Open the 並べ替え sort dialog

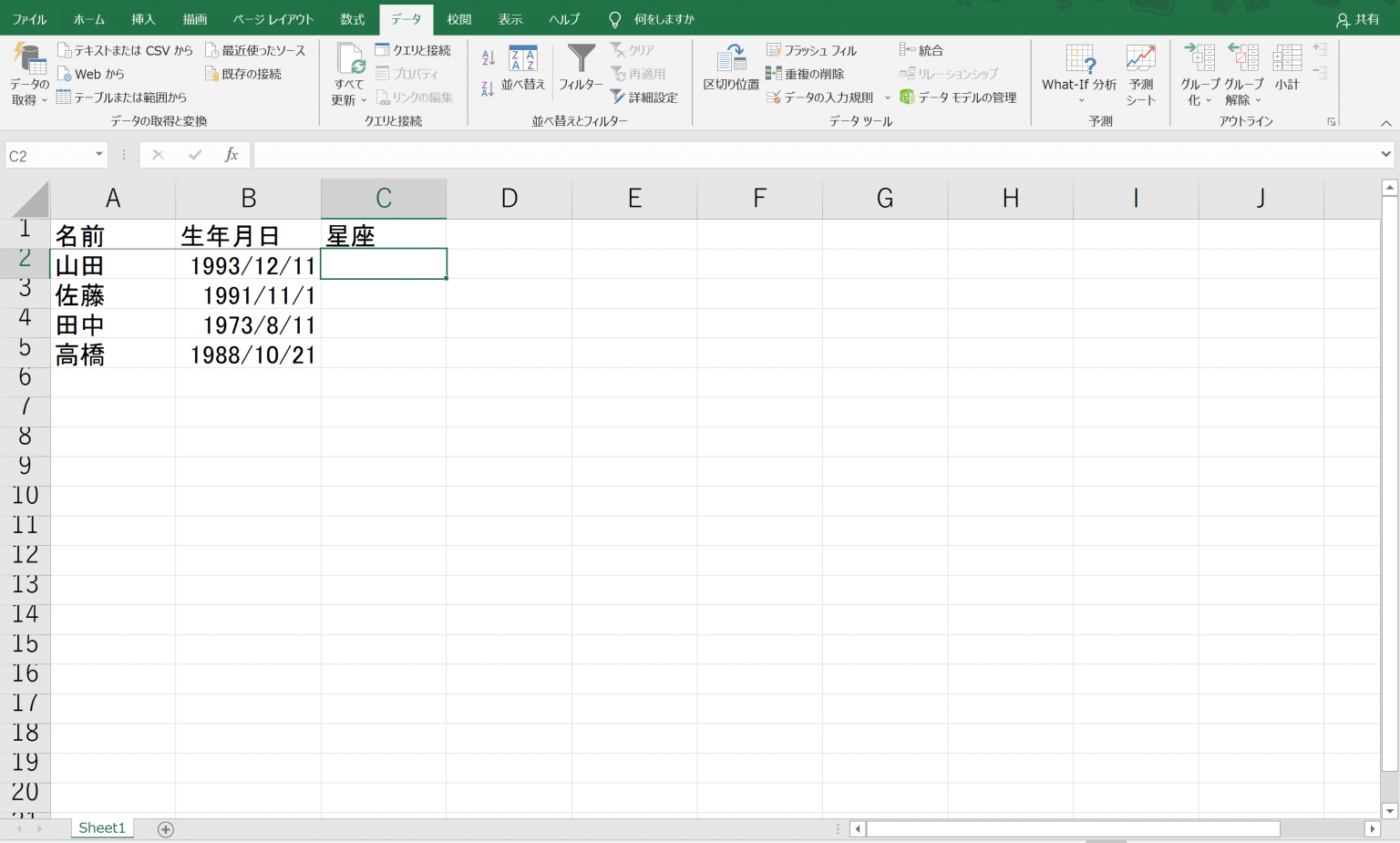pyautogui.click(x=523, y=68)
